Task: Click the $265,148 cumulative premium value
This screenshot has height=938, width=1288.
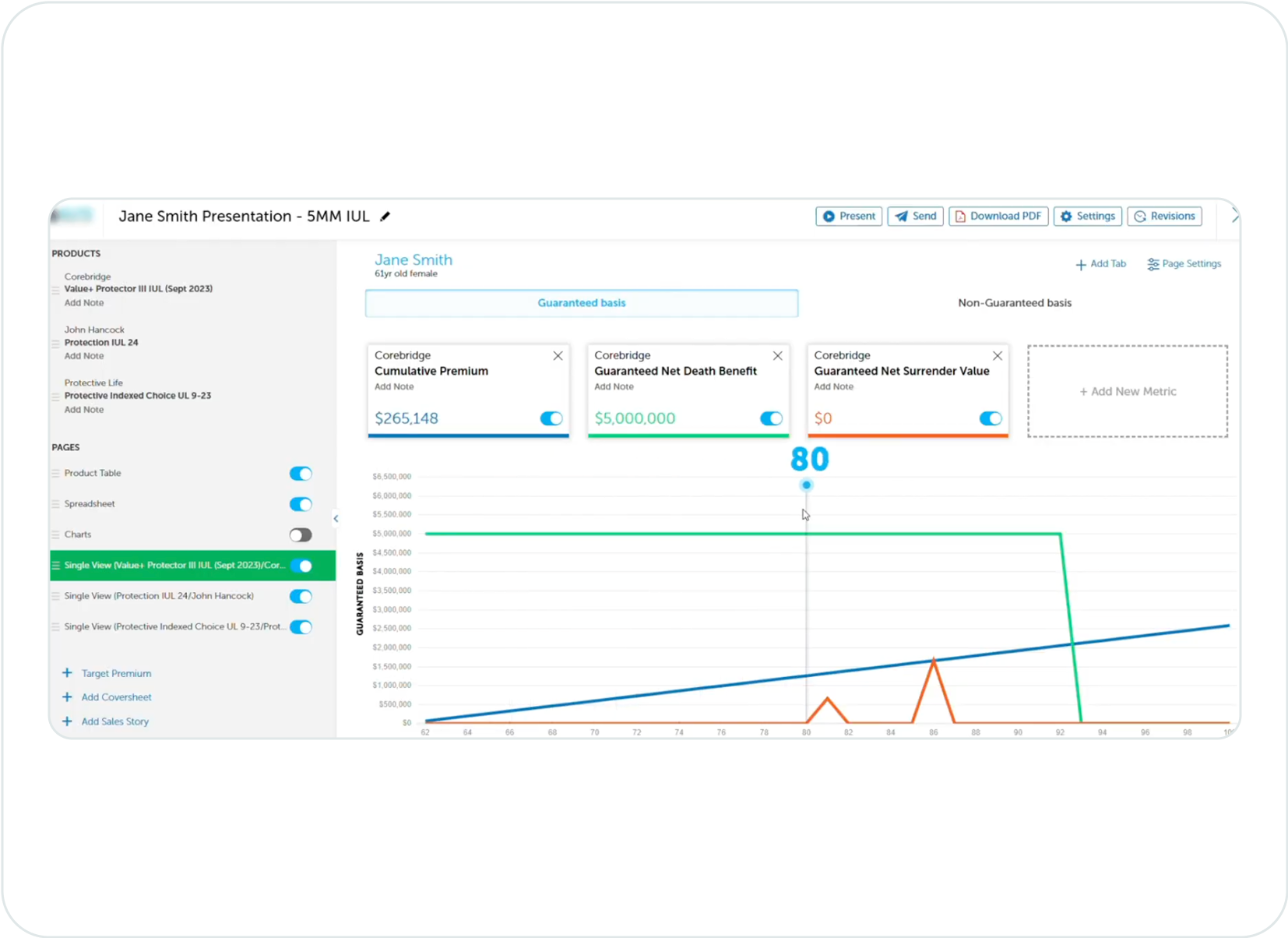Action: [x=406, y=418]
